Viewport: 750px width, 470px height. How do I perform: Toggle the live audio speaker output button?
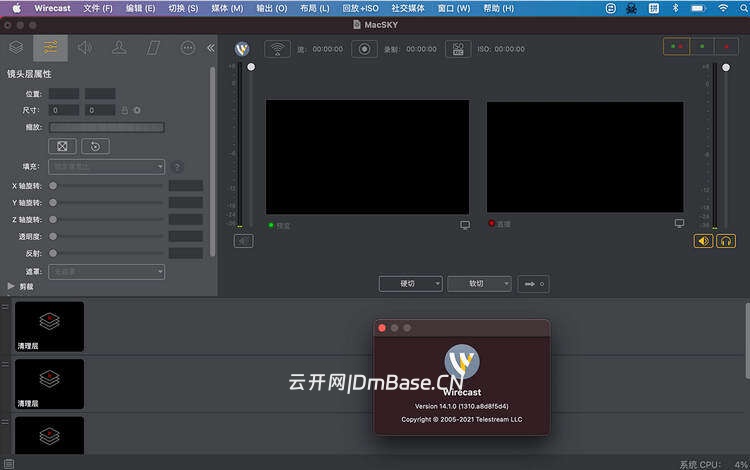click(703, 241)
